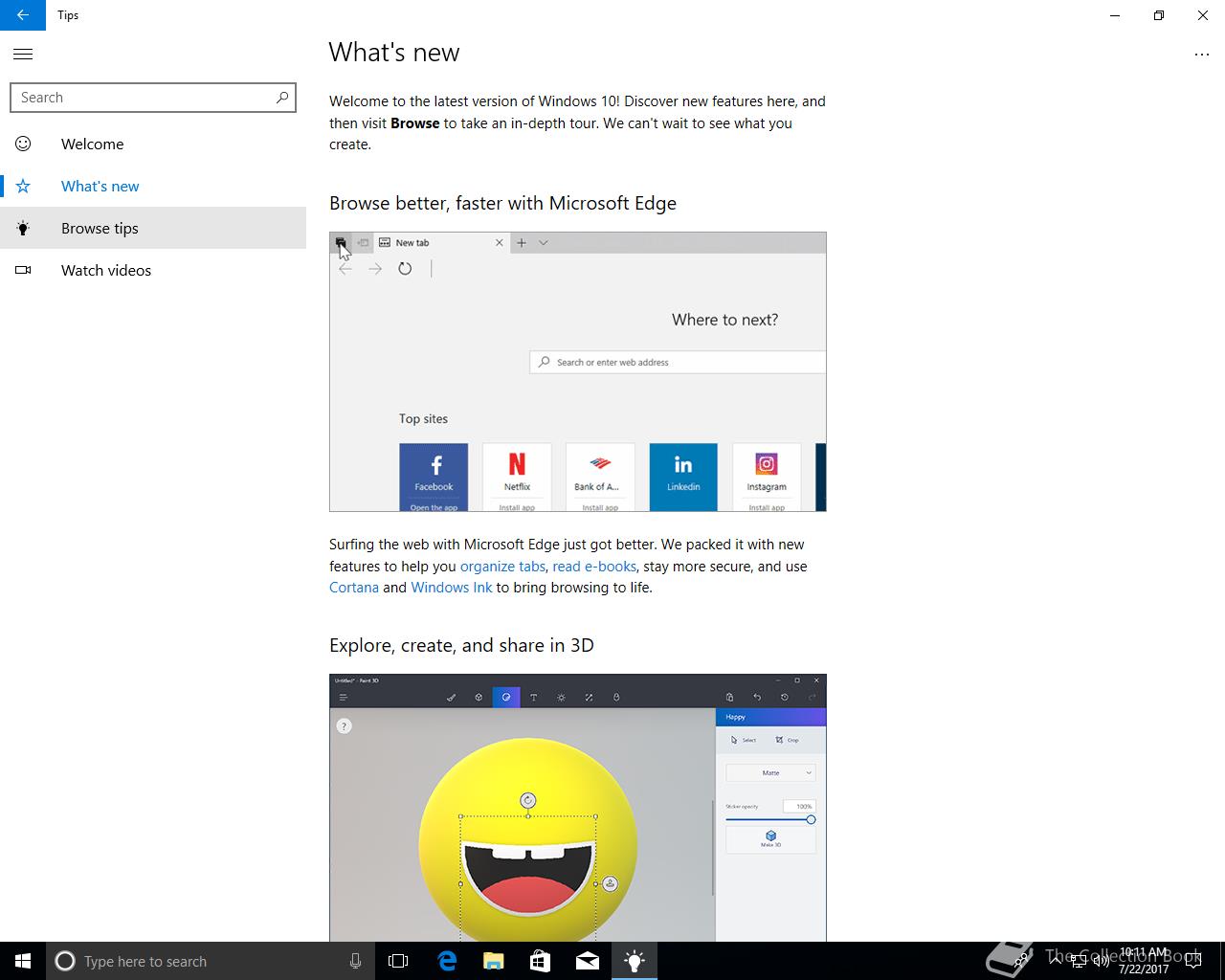Open the more options ellipsis menu
1225x980 pixels.
pyautogui.click(x=1202, y=55)
